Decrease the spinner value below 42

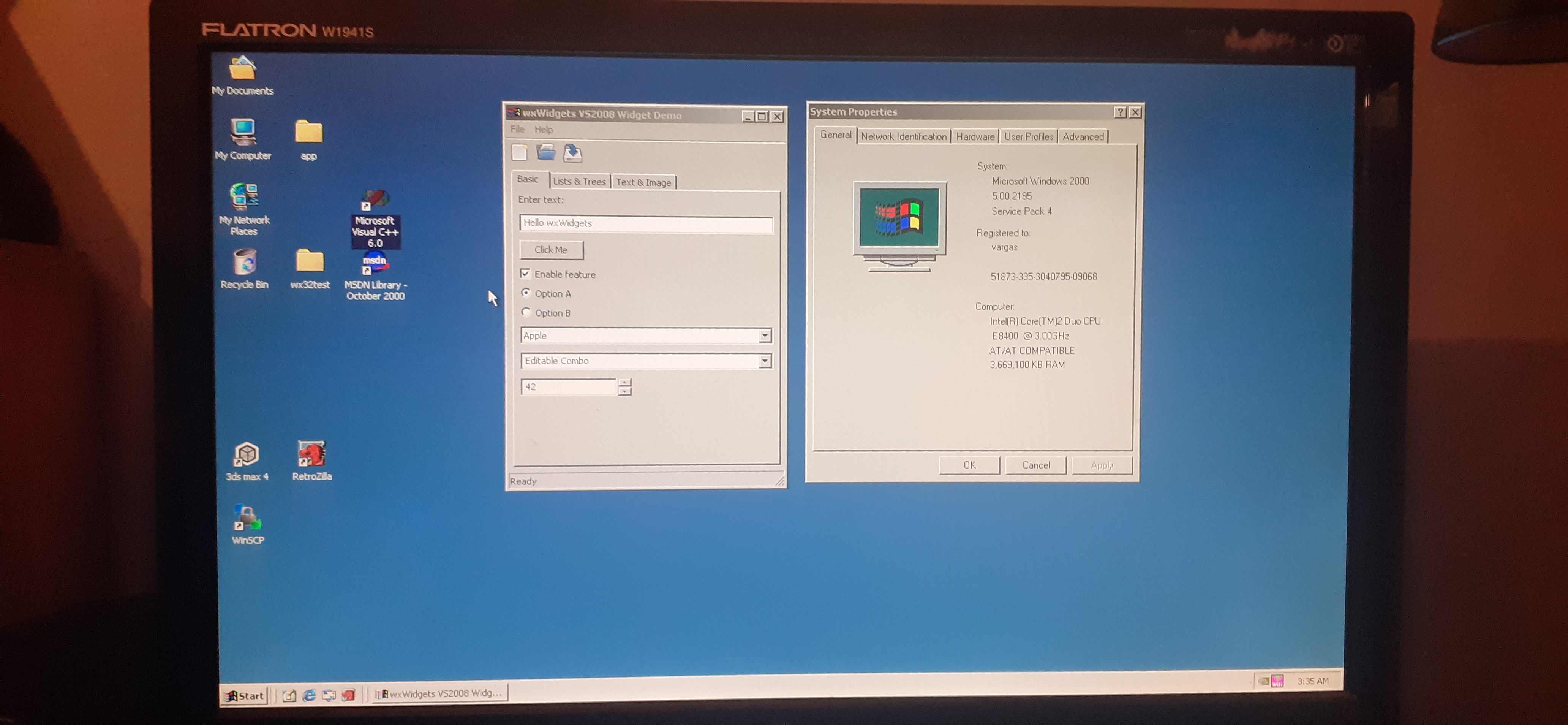pos(624,391)
